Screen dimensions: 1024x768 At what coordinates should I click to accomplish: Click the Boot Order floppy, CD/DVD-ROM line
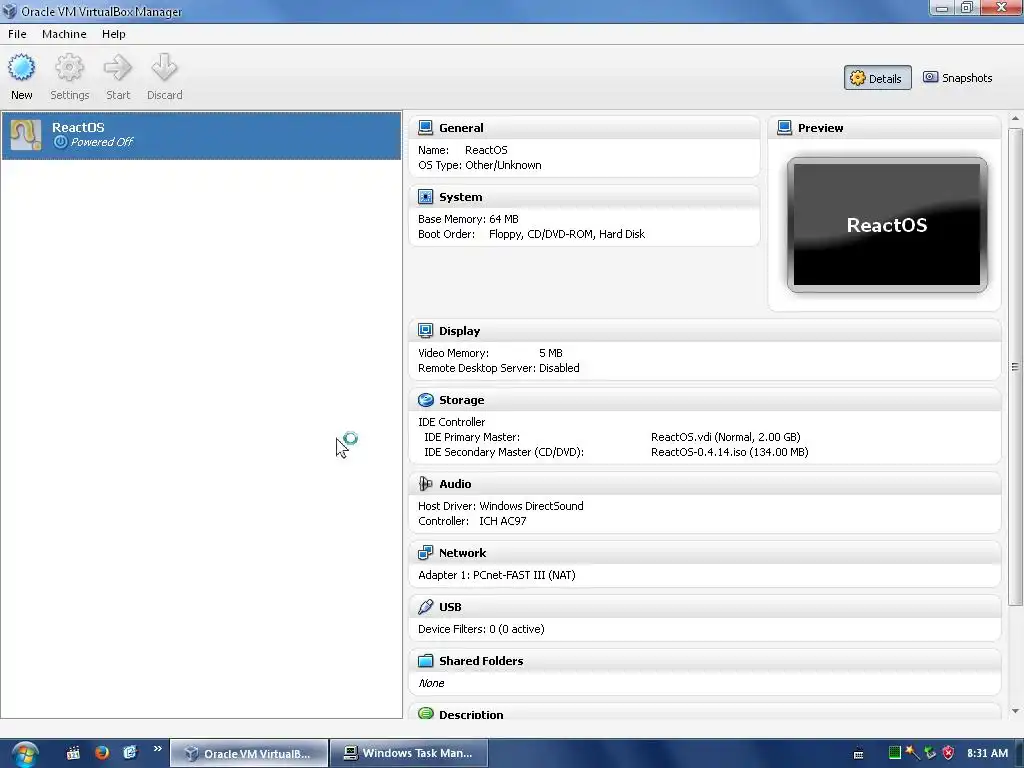coord(531,234)
